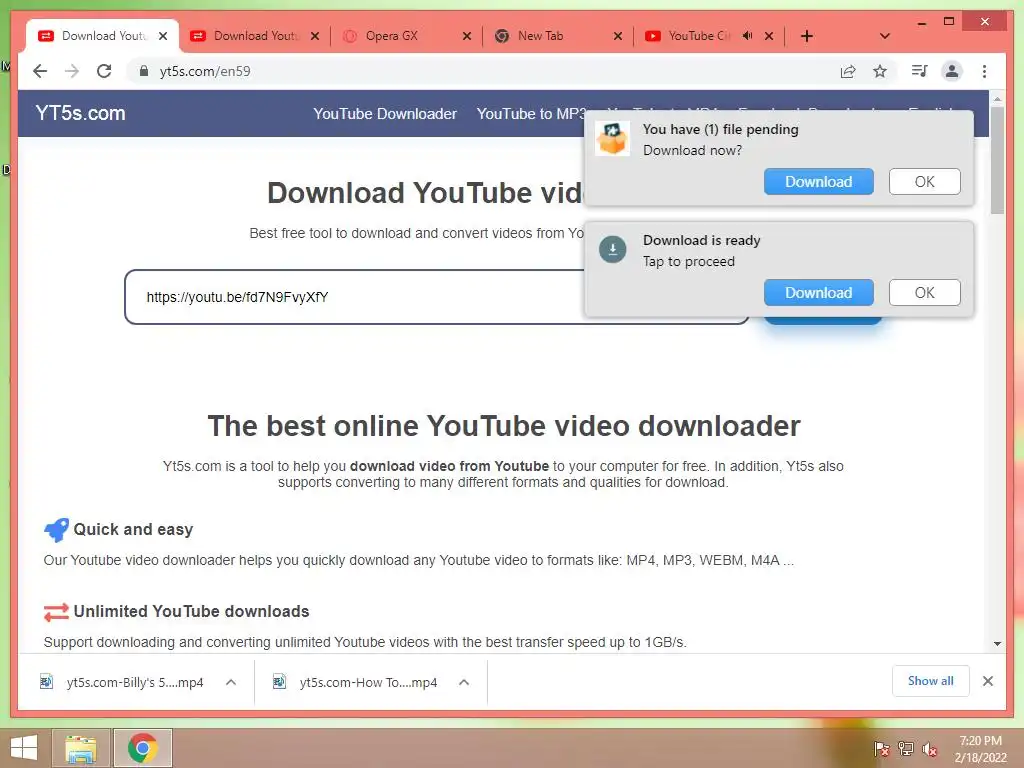Screen dimensions: 1024x768
Task: Open the YouTube to MP3 nav link
Action: pos(532,114)
